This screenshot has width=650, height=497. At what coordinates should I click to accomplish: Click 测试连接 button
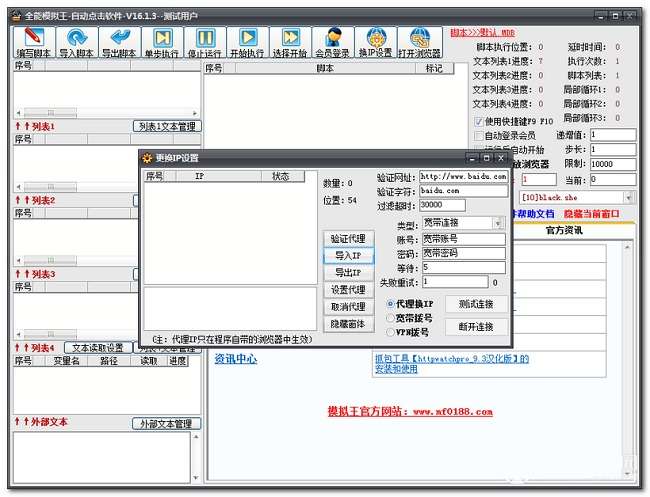click(476, 304)
